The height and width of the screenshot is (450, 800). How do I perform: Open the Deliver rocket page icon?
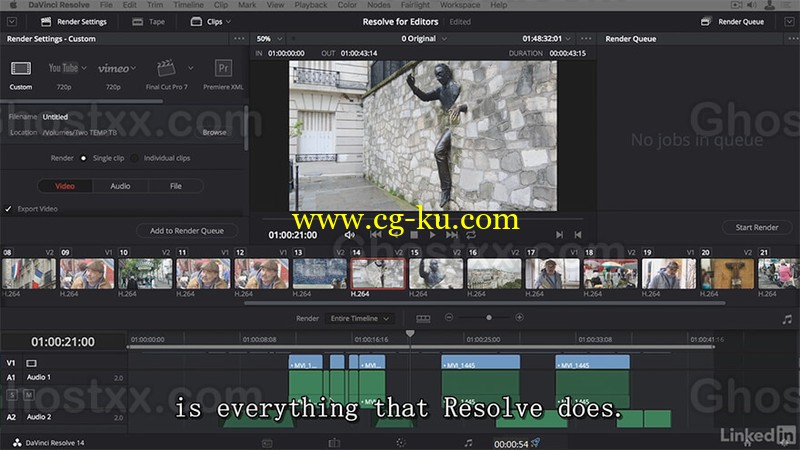pyautogui.click(x=535, y=443)
